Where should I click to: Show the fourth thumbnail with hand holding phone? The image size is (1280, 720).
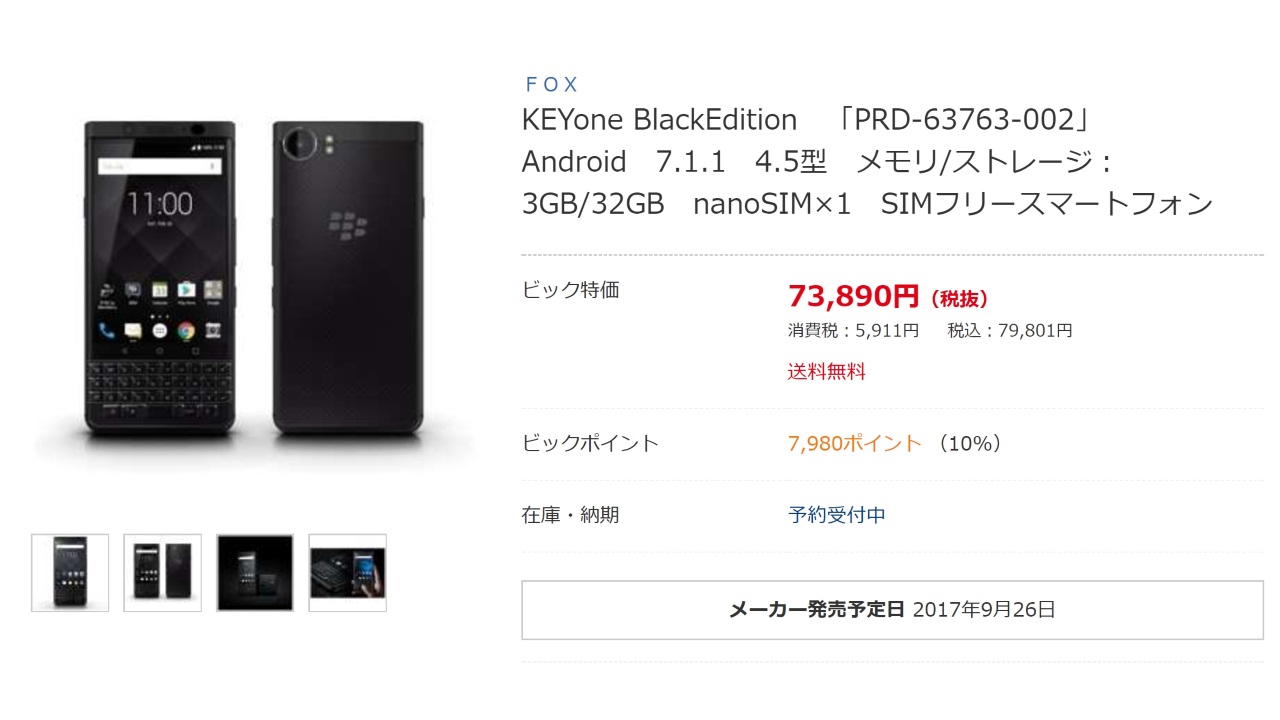tap(347, 572)
